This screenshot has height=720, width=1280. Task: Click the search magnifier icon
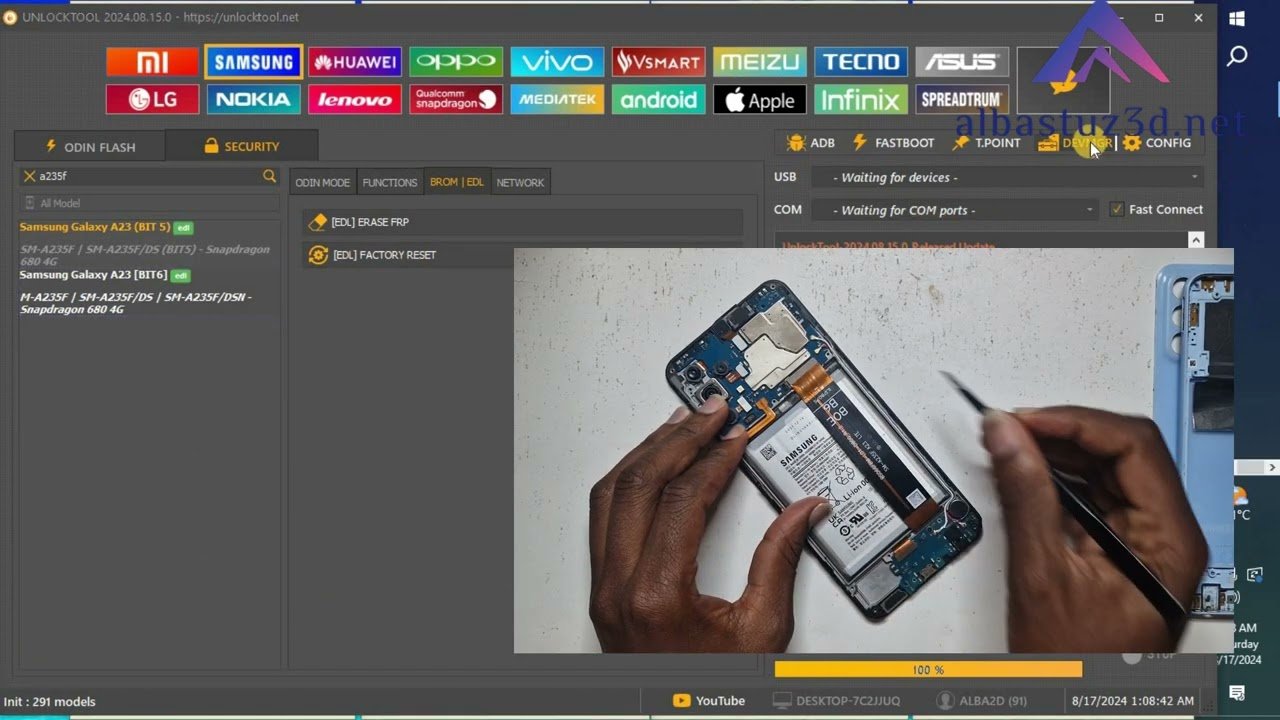pyautogui.click(x=269, y=176)
